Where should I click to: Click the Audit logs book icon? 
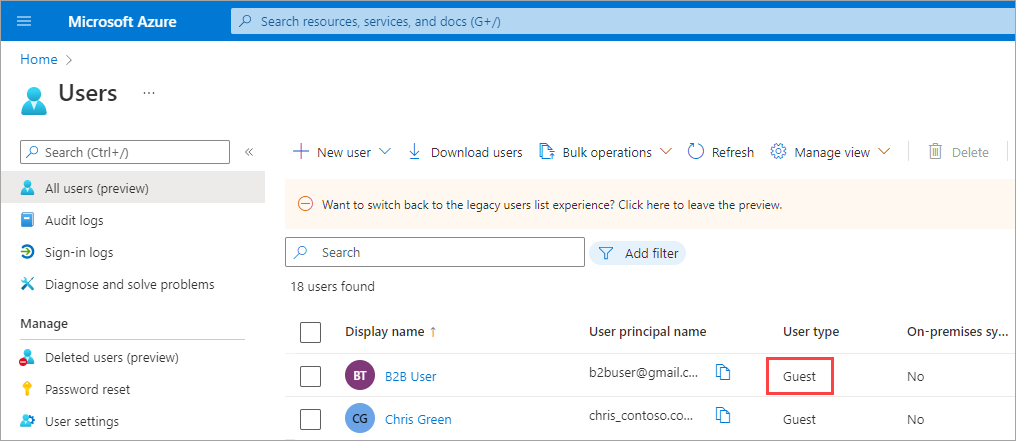27,221
